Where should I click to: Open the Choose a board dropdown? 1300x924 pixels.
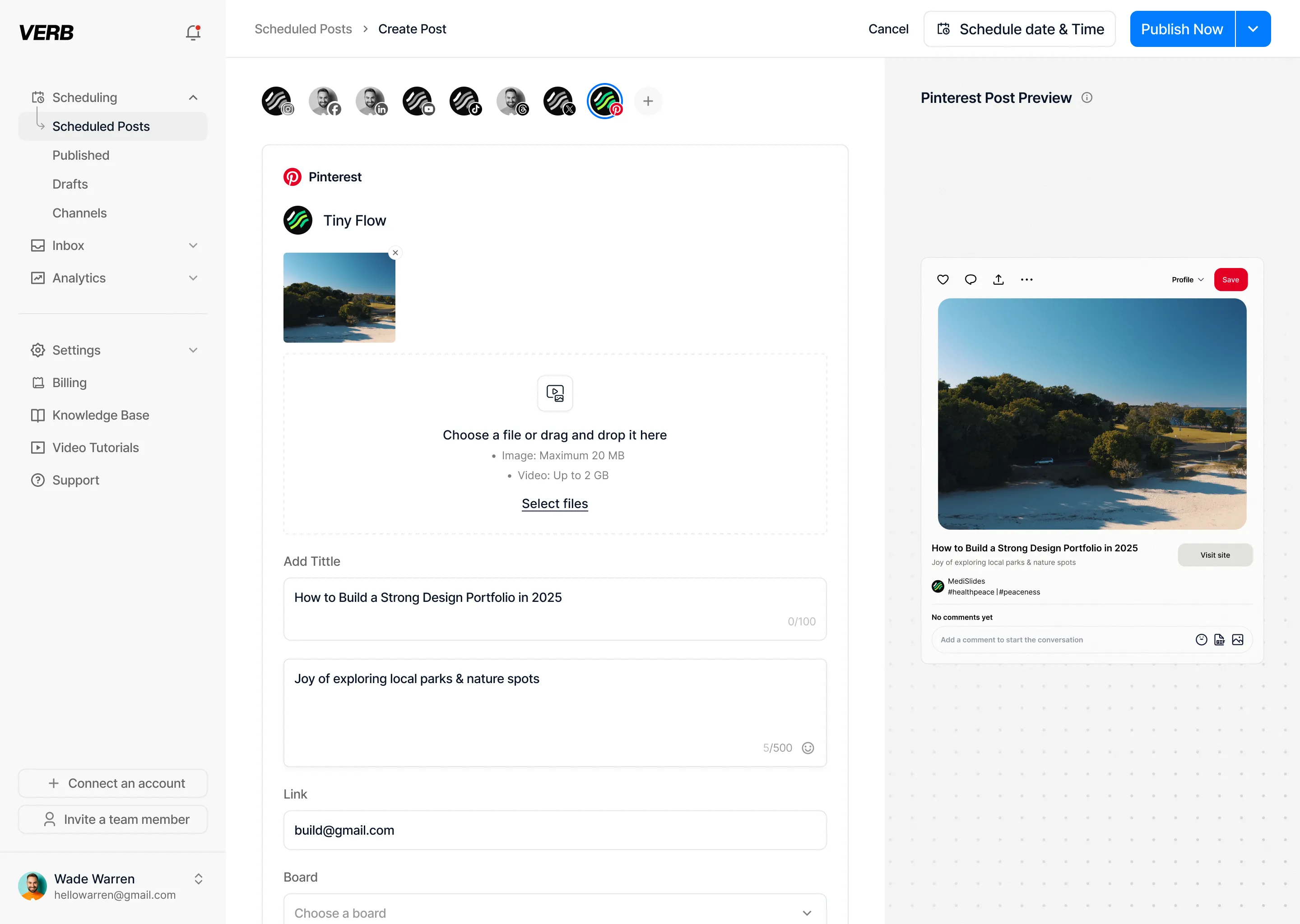point(555,912)
